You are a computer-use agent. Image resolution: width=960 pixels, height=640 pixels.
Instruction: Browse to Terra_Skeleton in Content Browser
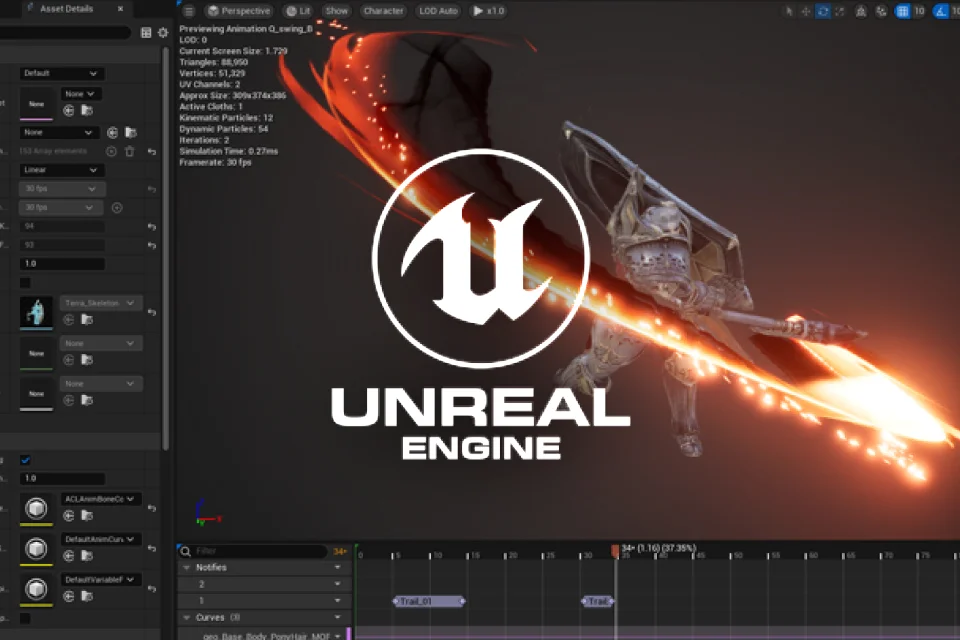tap(87, 320)
